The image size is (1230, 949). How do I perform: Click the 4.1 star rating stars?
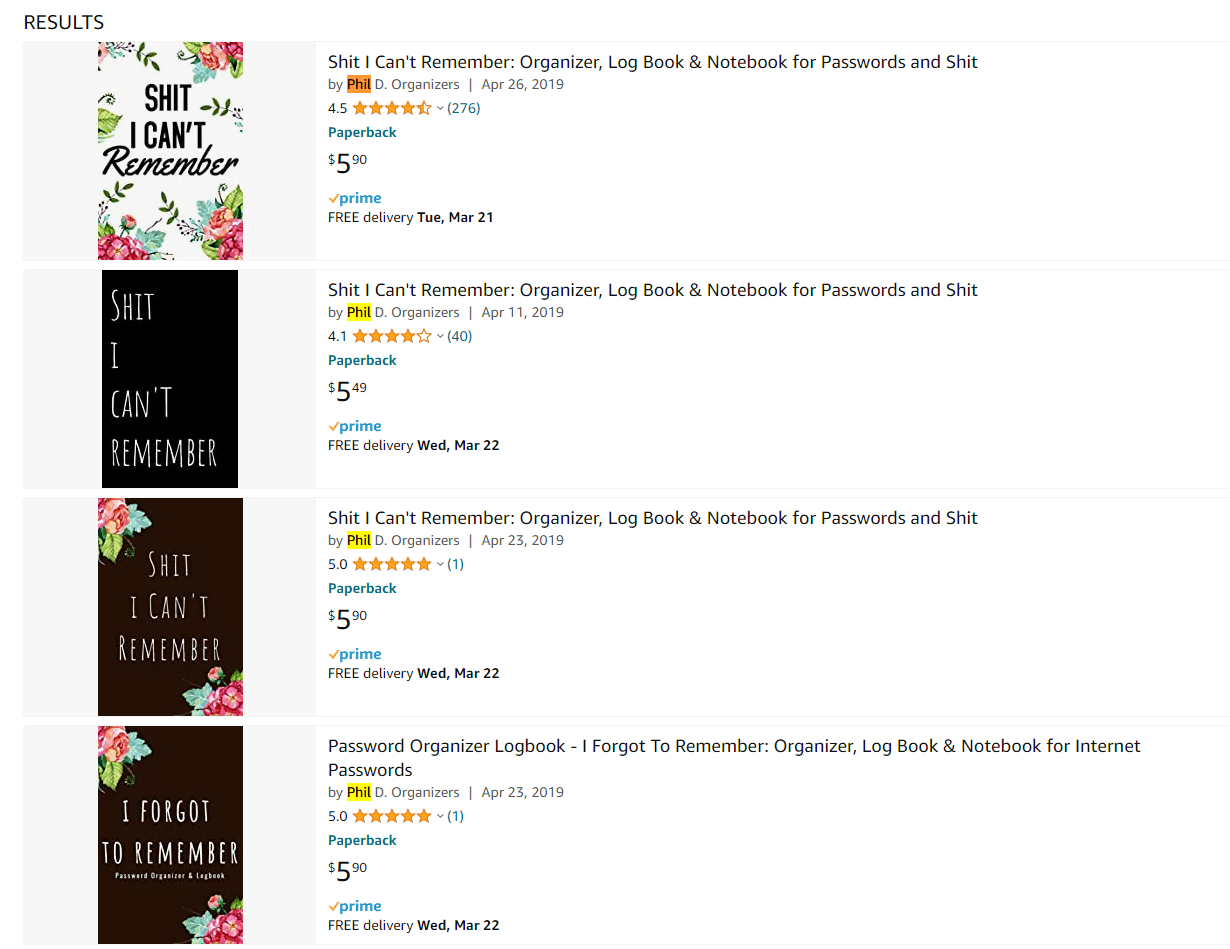392,336
